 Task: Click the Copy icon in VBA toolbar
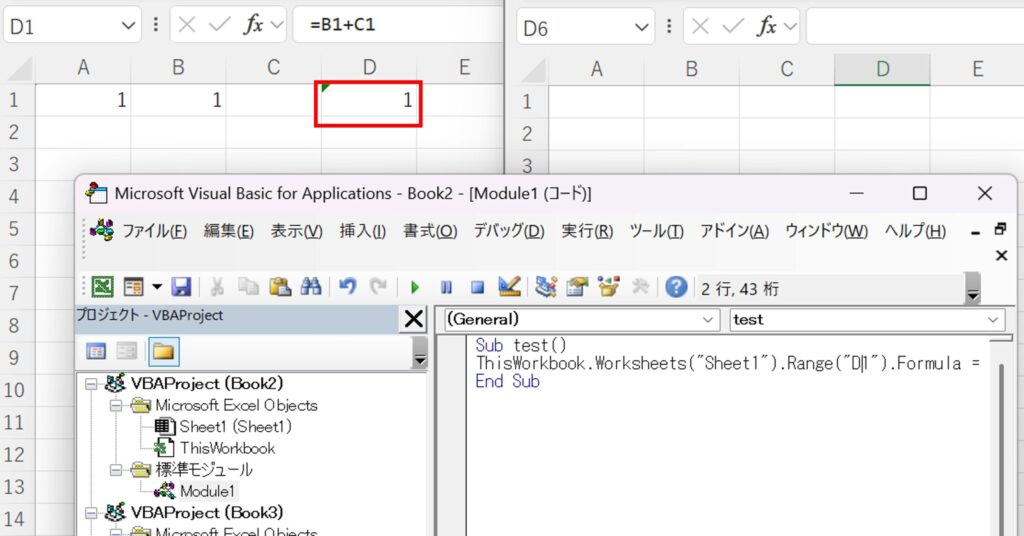pos(248,287)
